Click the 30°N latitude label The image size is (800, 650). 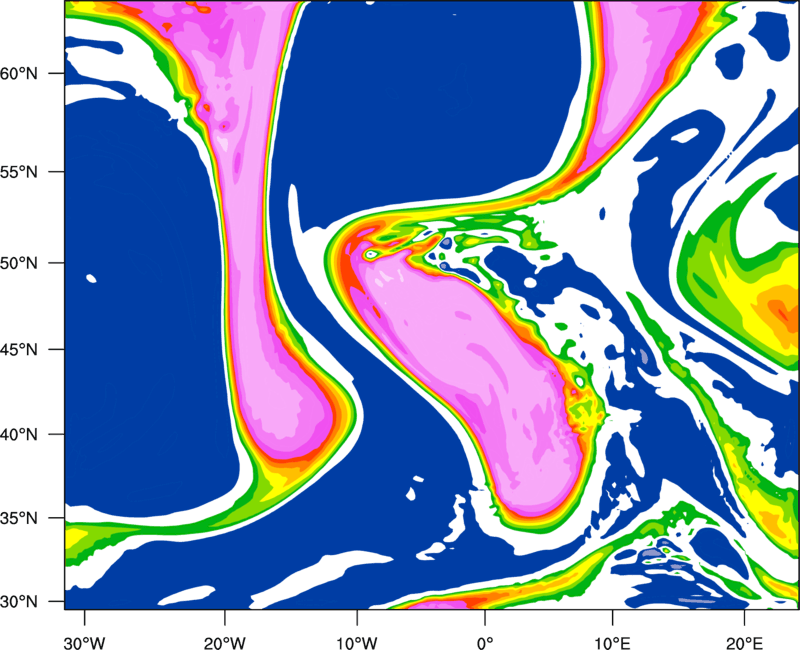click(x=19, y=602)
